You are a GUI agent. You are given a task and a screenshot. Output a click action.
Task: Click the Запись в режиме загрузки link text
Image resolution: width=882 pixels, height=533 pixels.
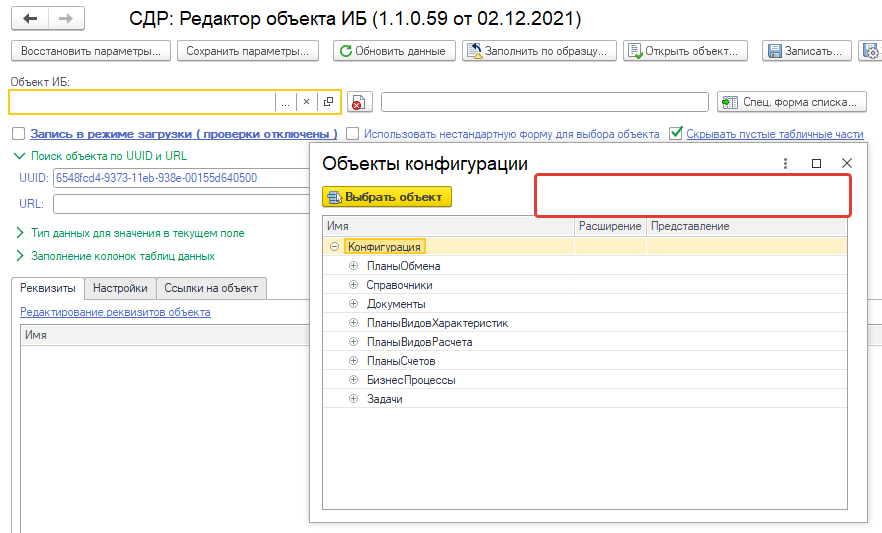tap(184, 134)
